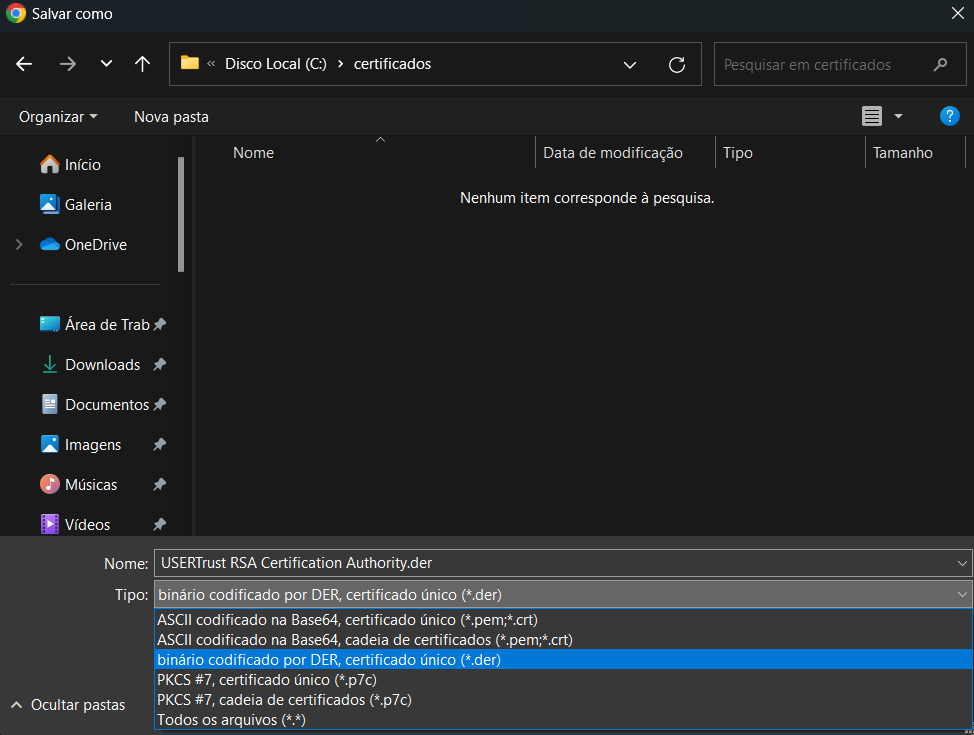
Task: Refresh the certificados folder
Action: 676,65
